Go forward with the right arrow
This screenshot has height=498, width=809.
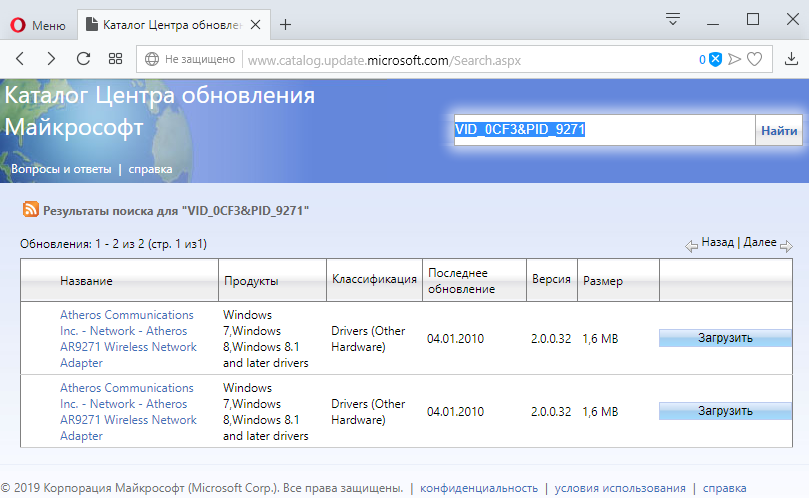click(51, 59)
